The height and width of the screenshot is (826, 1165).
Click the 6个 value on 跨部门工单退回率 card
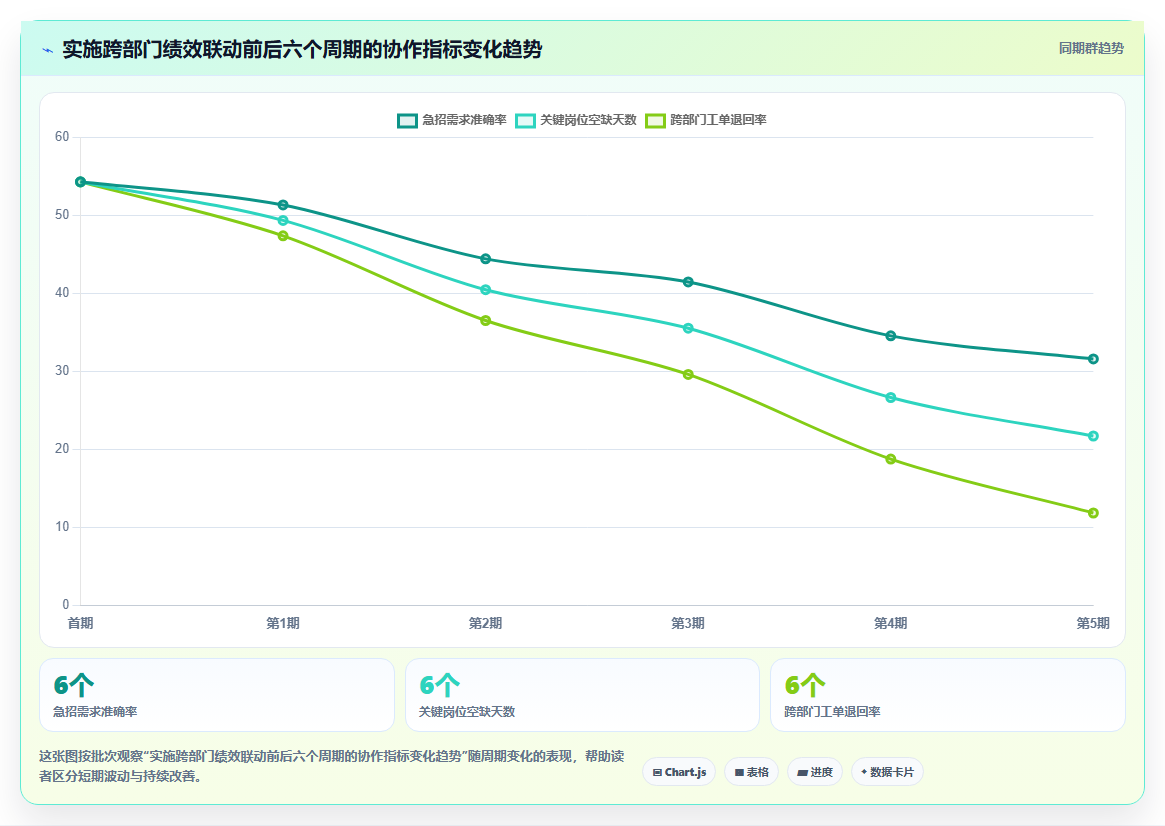click(805, 685)
